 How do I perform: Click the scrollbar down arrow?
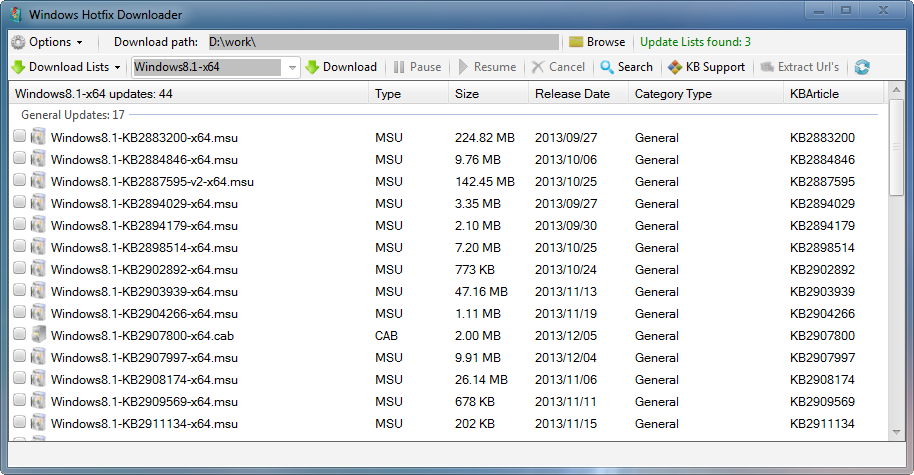pyautogui.click(x=897, y=432)
